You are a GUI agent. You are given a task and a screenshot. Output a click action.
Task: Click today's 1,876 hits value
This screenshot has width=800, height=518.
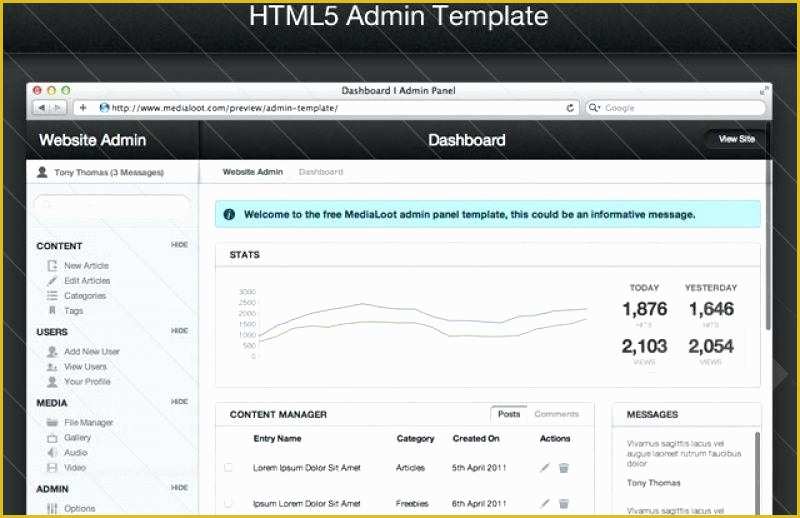[x=645, y=309]
